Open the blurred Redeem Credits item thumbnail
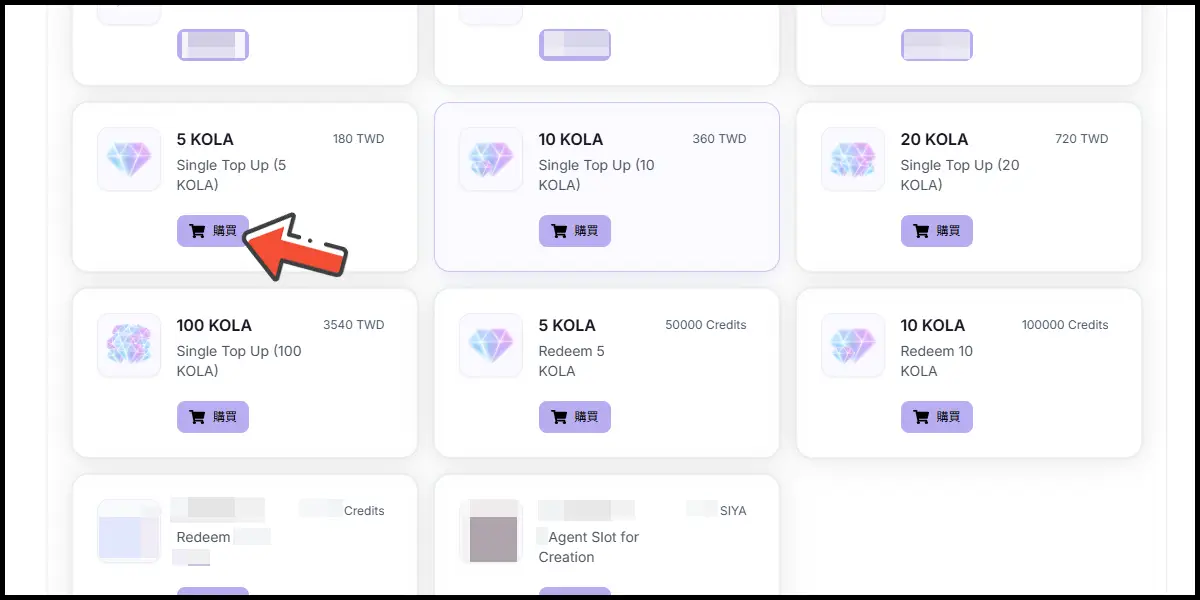Viewport: 1200px width, 600px height. [129, 531]
